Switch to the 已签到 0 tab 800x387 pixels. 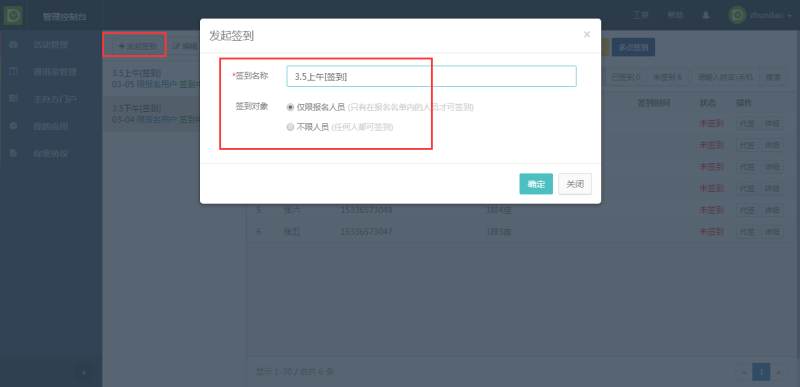coord(626,77)
